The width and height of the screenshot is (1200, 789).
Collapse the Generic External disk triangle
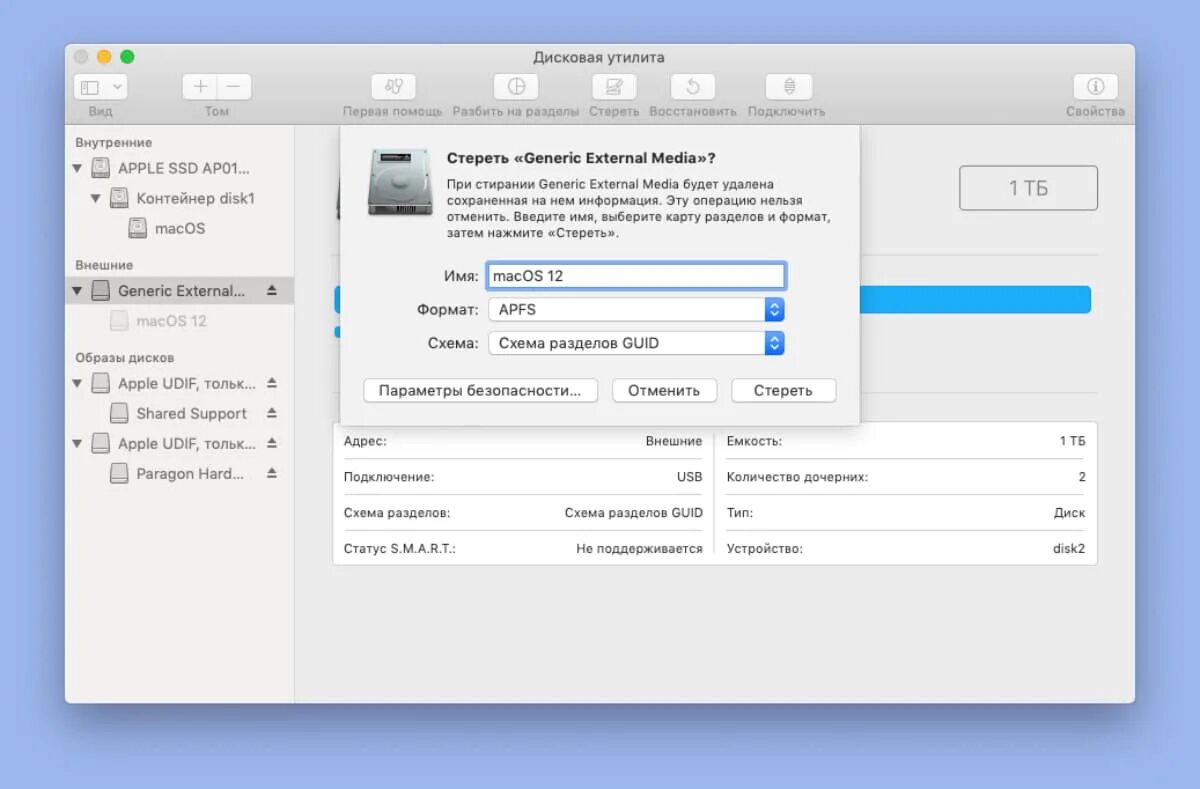pyautogui.click(x=77, y=291)
